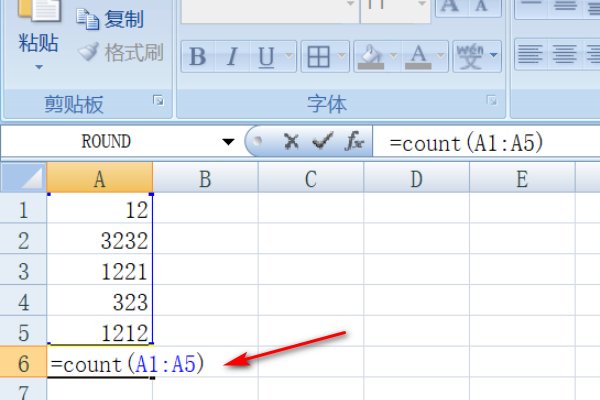The height and width of the screenshot is (400, 600).
Task: Click cell containing 3232
Action: pos(100,240)
